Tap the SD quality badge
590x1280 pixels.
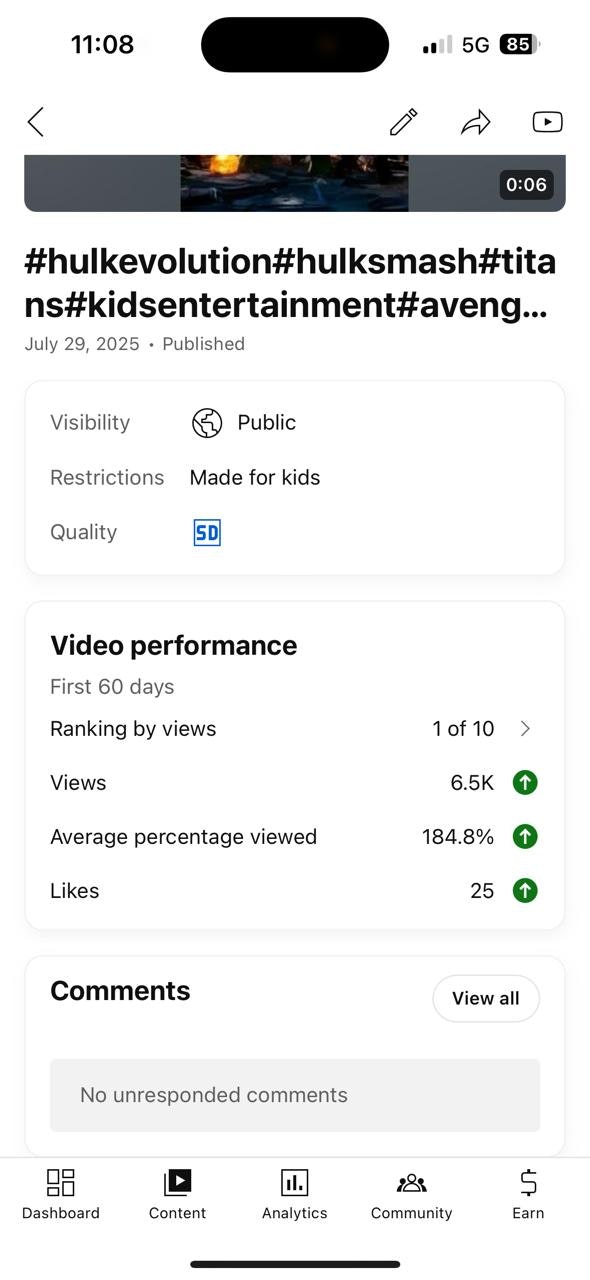206,532
